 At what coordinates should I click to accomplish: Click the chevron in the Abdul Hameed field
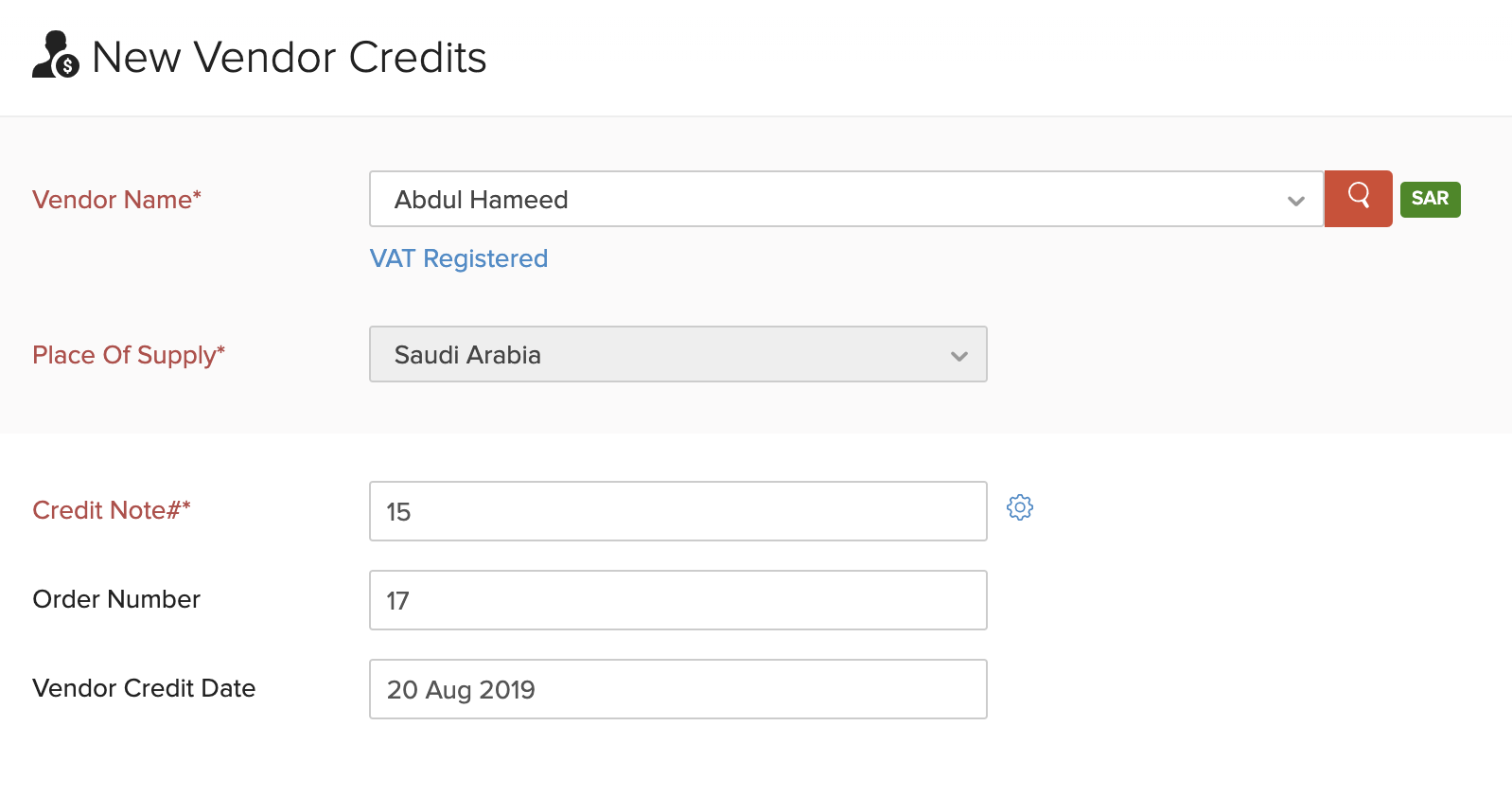coord(1294,199)
